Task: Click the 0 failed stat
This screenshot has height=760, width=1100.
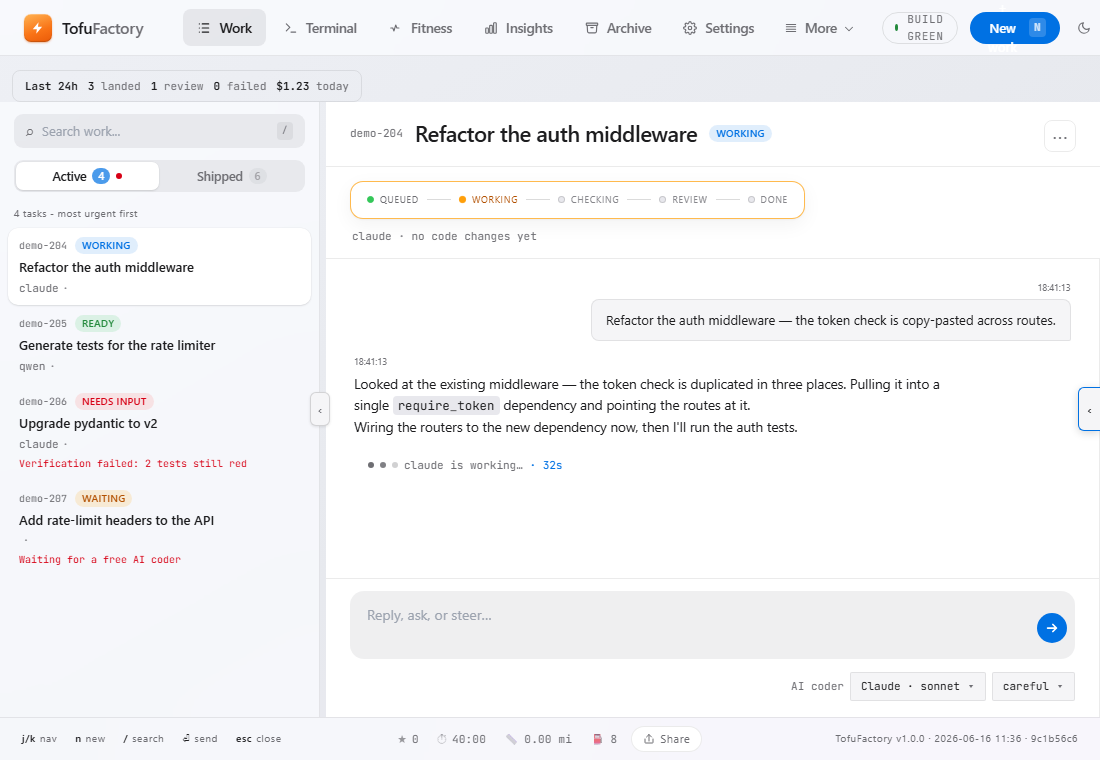Action: coord(240,86)
